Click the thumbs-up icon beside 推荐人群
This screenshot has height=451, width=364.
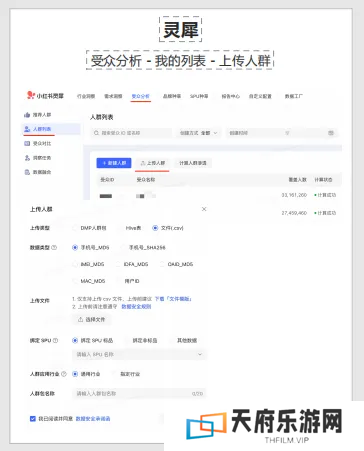coord(27,115)
